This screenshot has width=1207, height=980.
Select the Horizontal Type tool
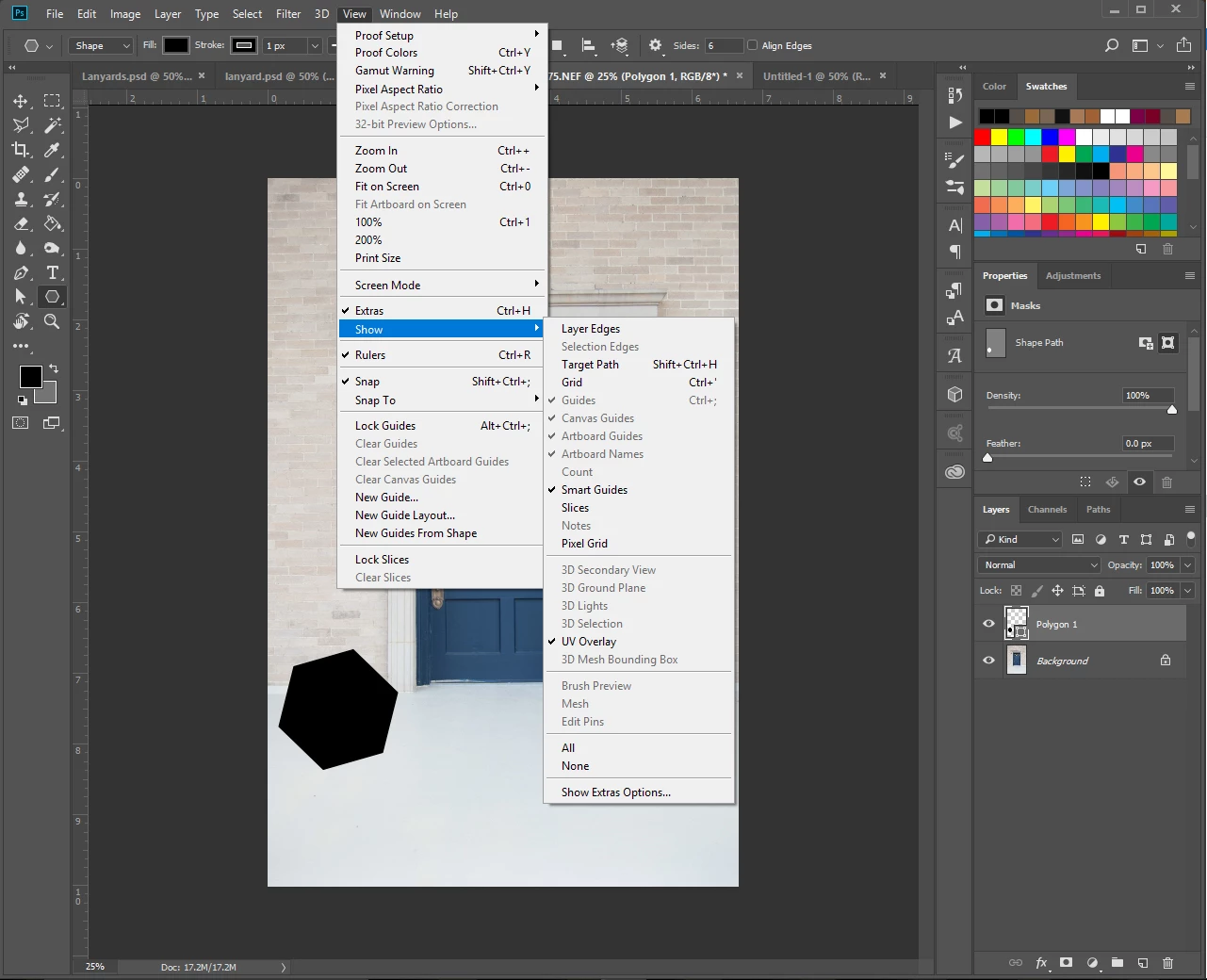tap(52, 272)
